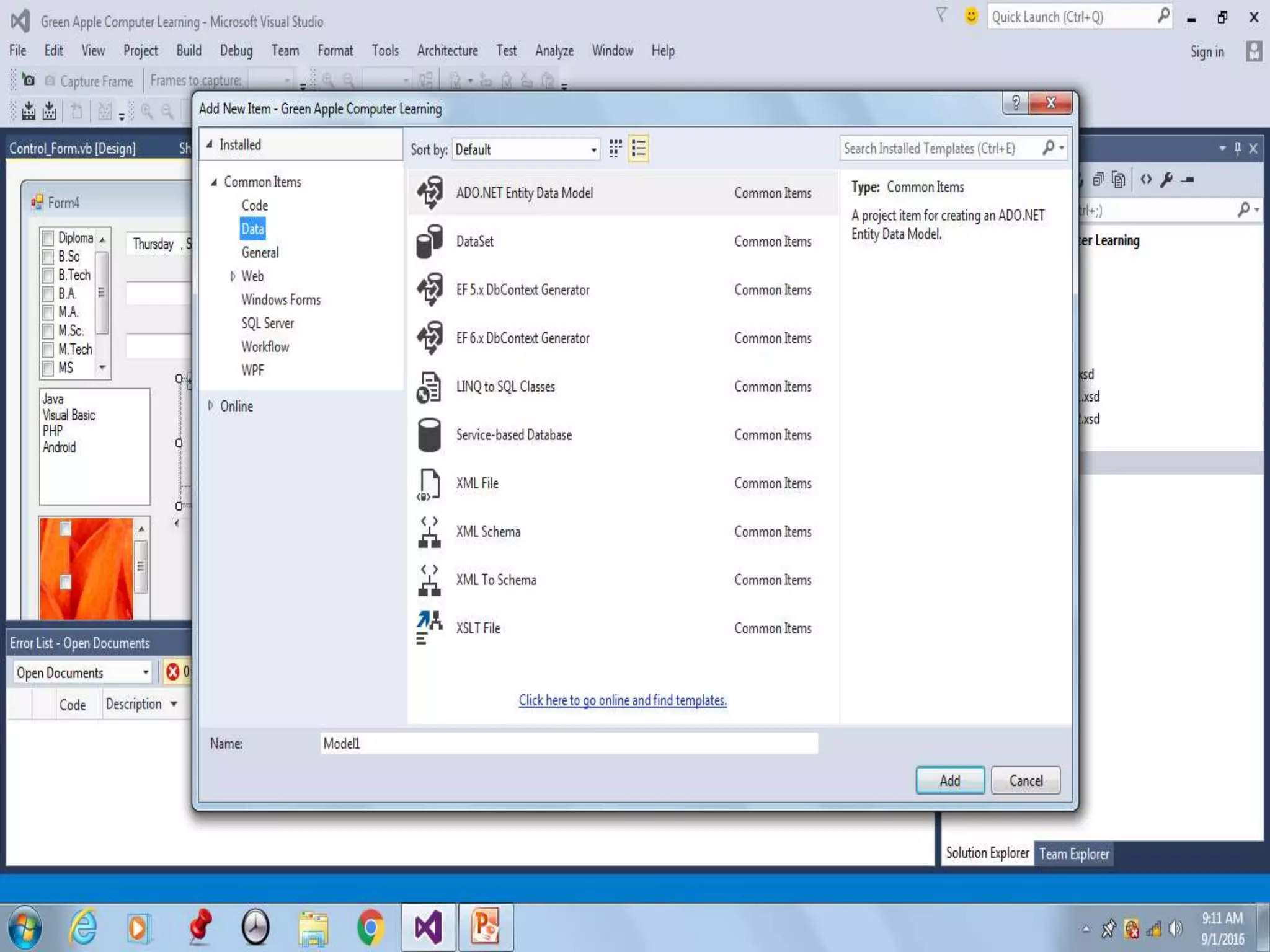Switch to medium list view icon
The height and width of the screenshot is (952, 1270).
click(x=639, y=149)
